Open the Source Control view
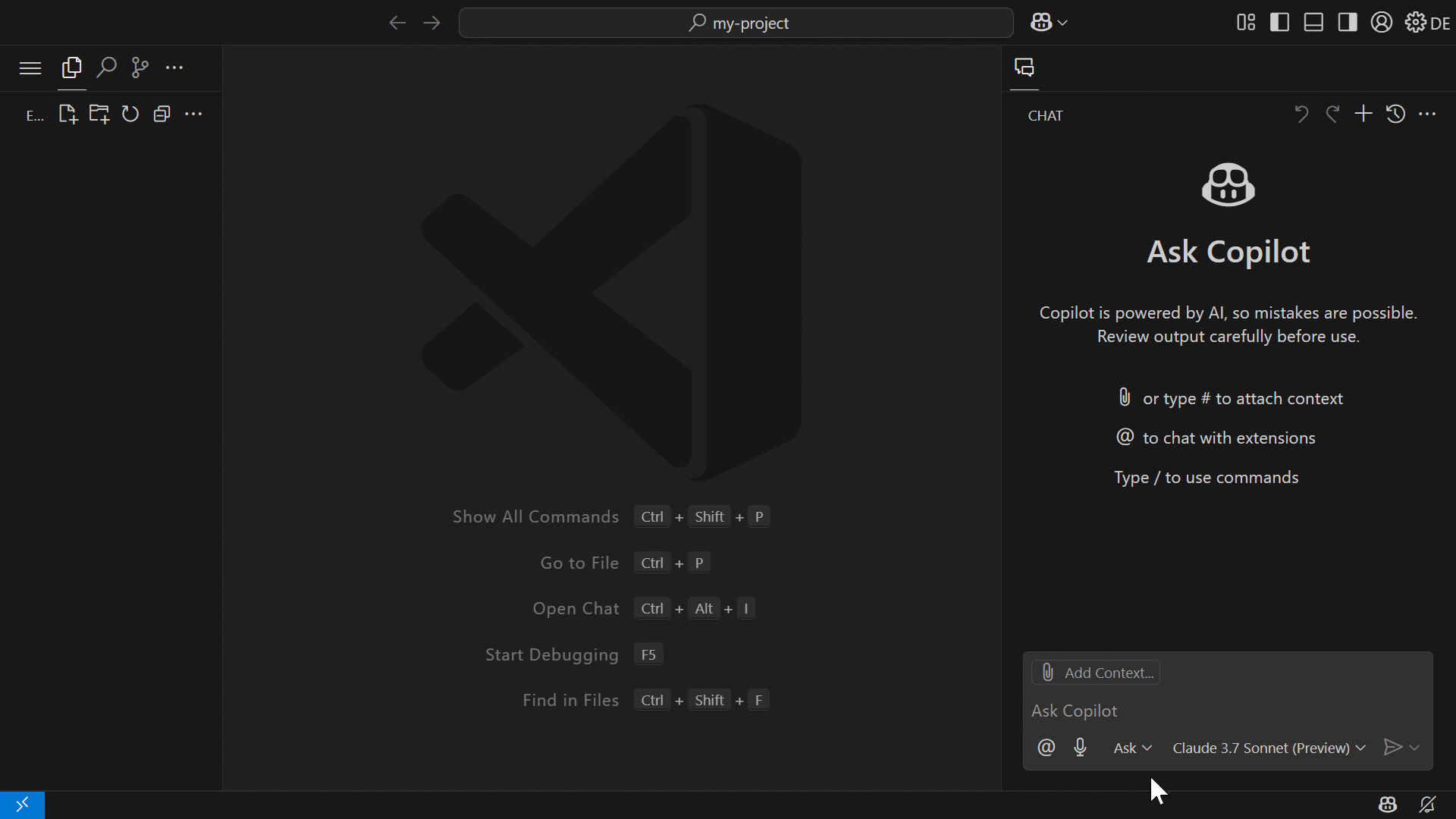The height and width of the screenshot is (819, 1456). pos(140,67)
